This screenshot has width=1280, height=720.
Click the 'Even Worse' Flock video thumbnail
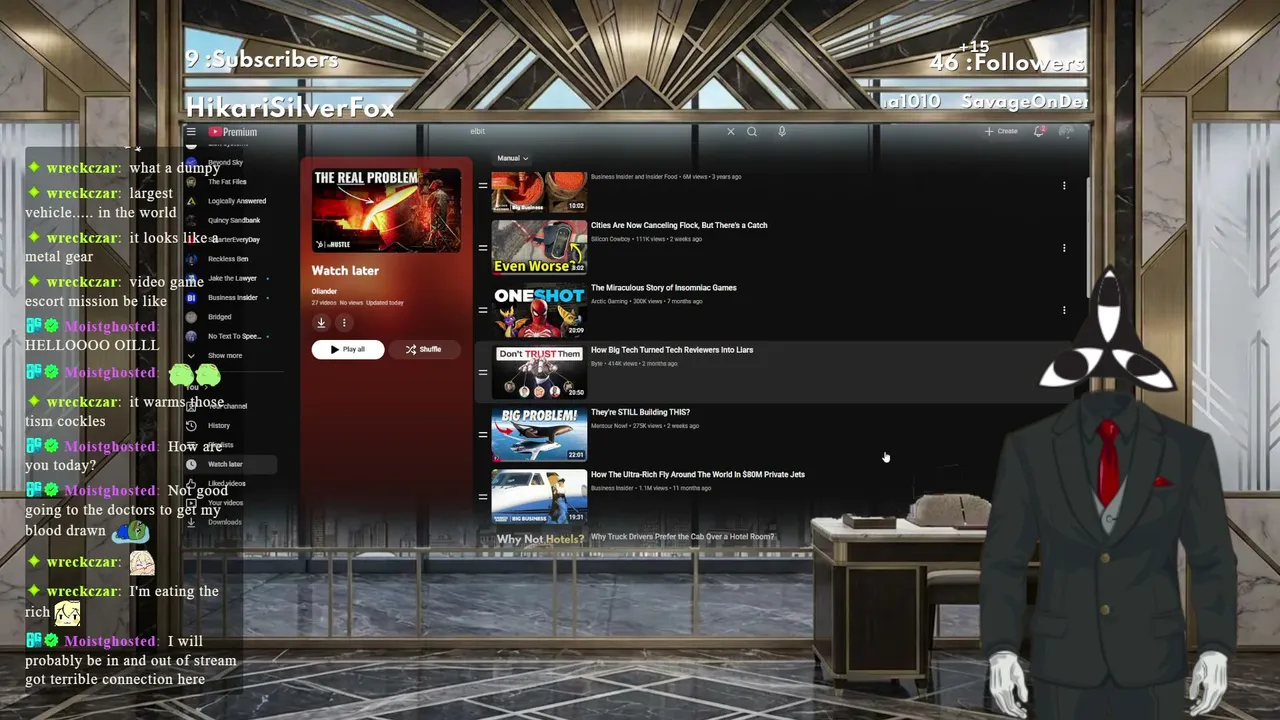(x=539, y=247)
